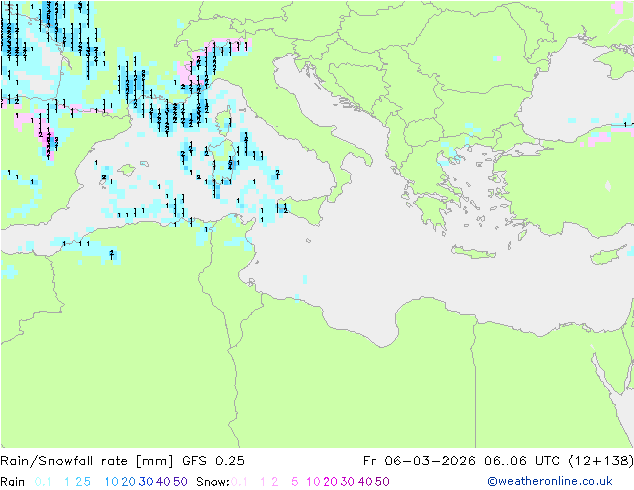The width and height of the screenshot is (634, 490).
Task: Click the "Rain" legend label
Action: 13,482
